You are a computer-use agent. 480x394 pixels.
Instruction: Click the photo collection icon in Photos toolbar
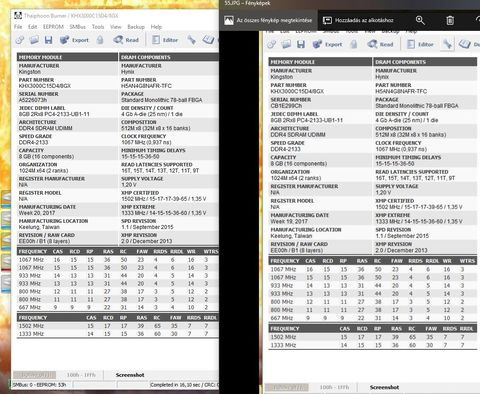pos(229,20)
